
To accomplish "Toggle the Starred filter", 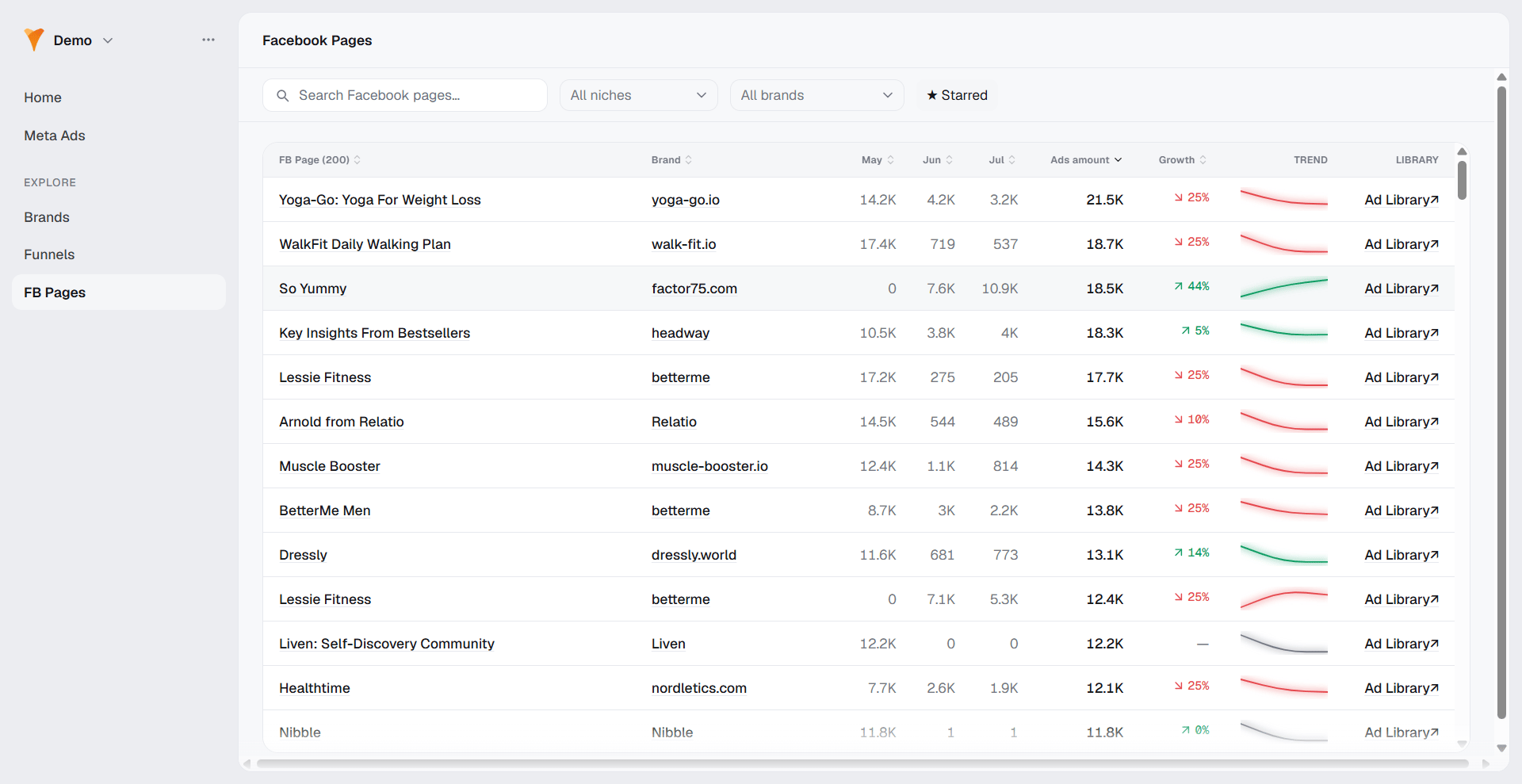I will coord(957,95).
